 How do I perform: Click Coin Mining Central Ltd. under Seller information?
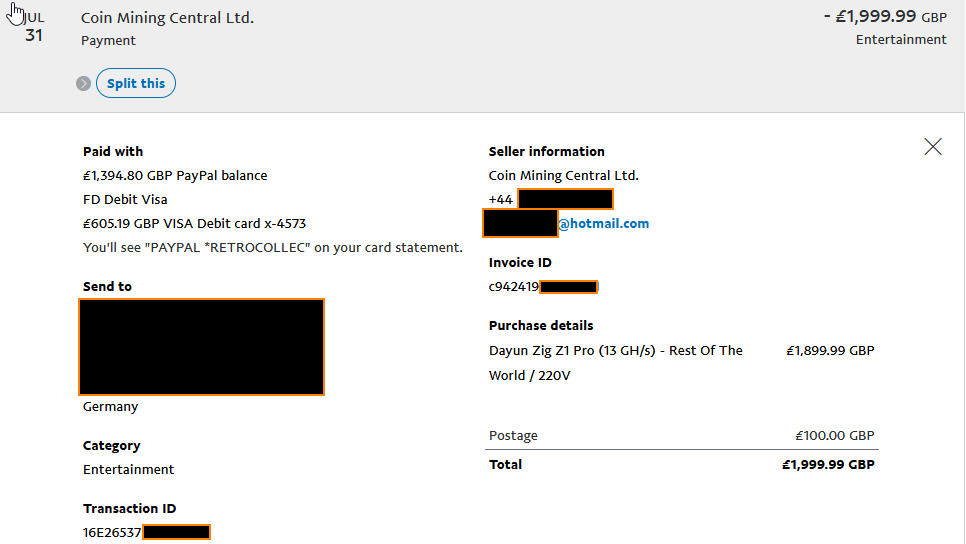pos(563,176)
